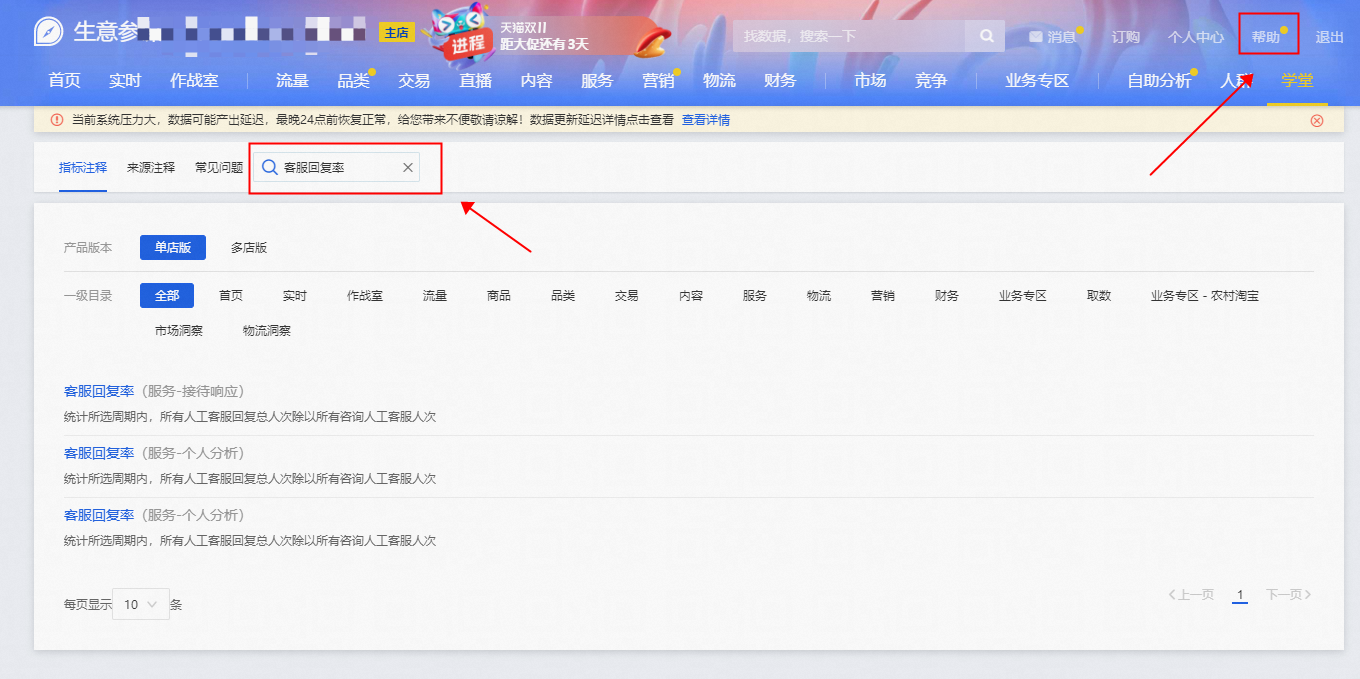Filter by 服务 first-level category
The image size is (1360, 679).
[x=755, y=296]
